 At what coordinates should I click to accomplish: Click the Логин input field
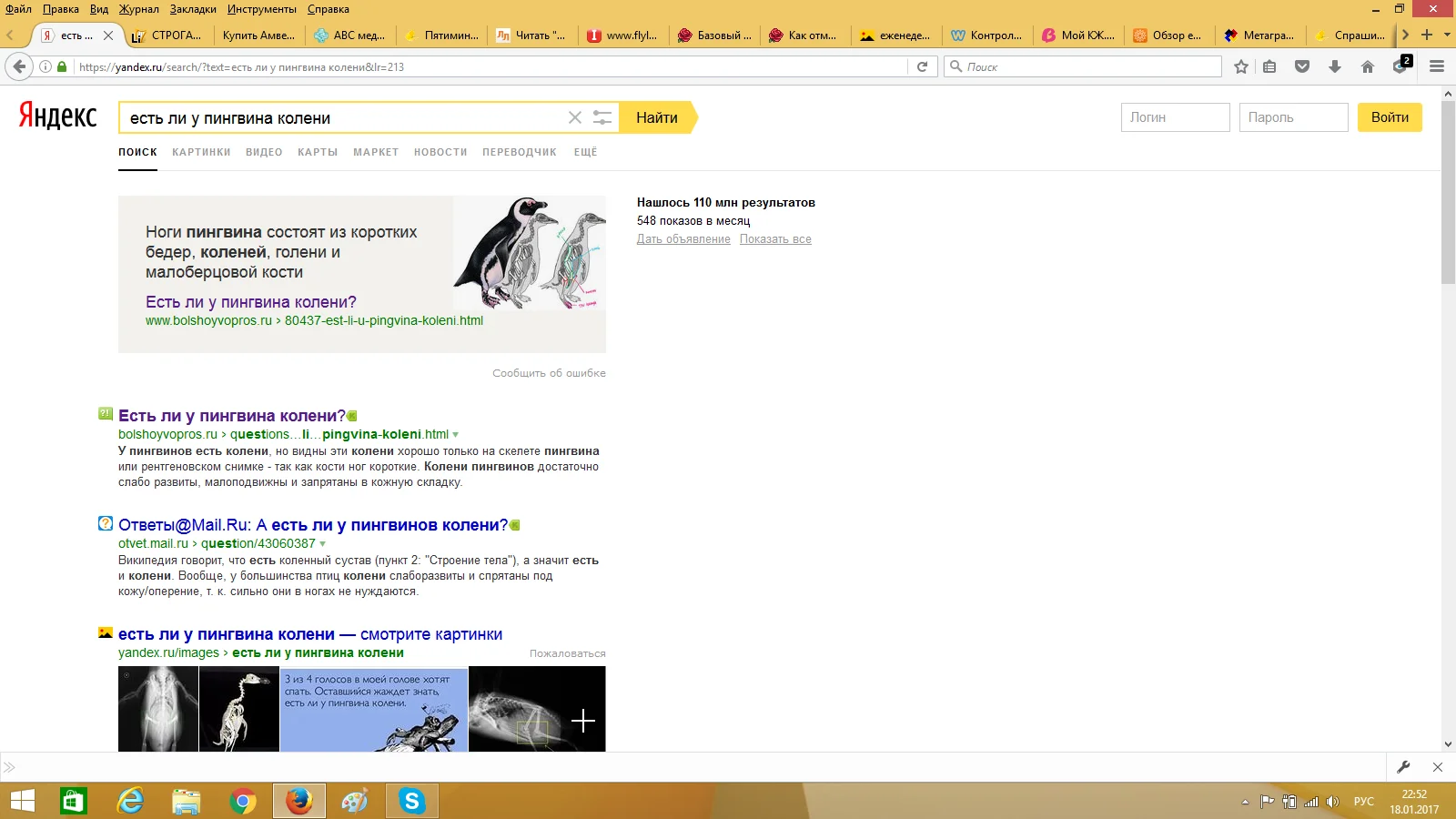tap(1176, 117)
